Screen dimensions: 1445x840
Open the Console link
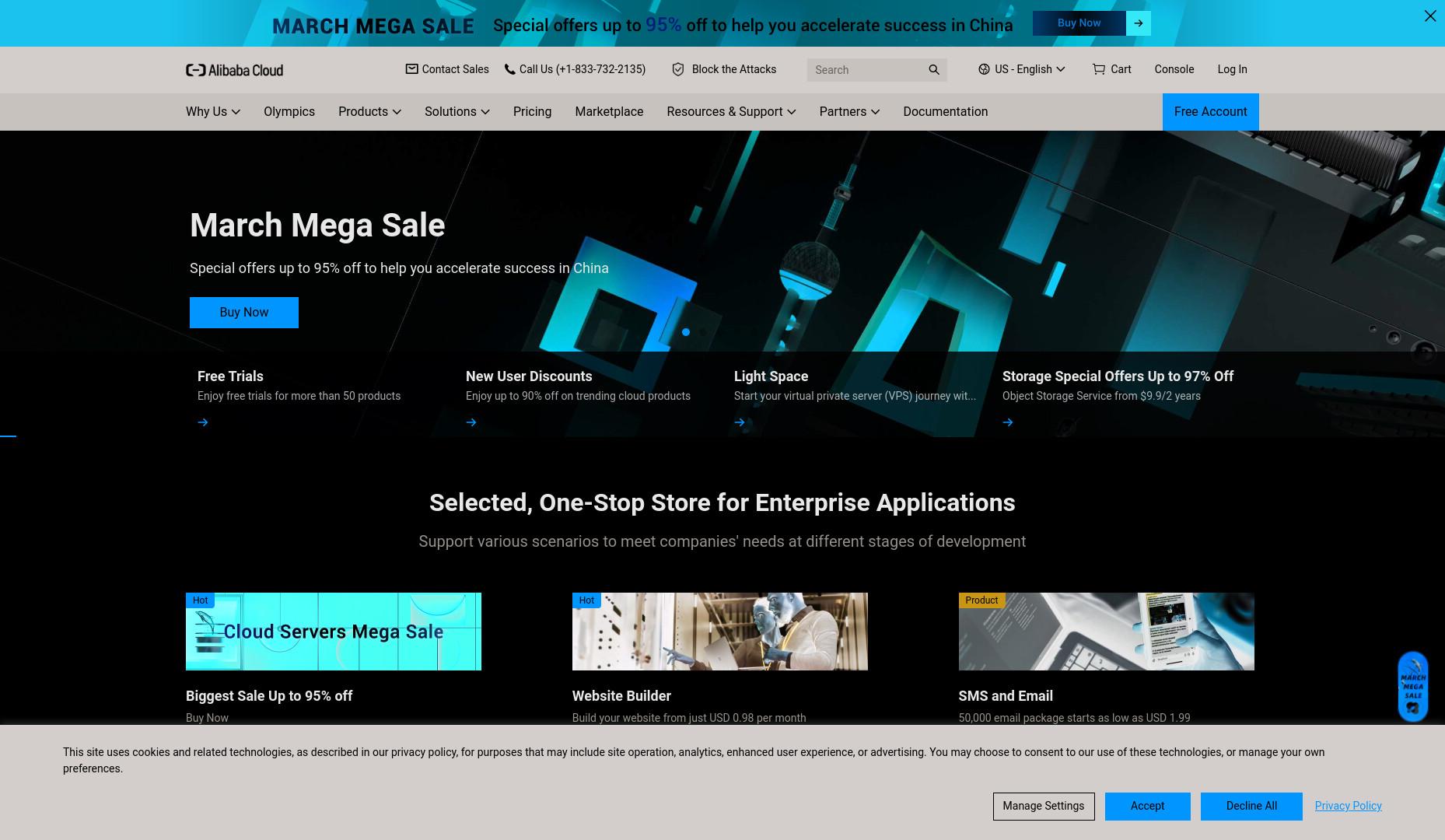pos(1174,69)
